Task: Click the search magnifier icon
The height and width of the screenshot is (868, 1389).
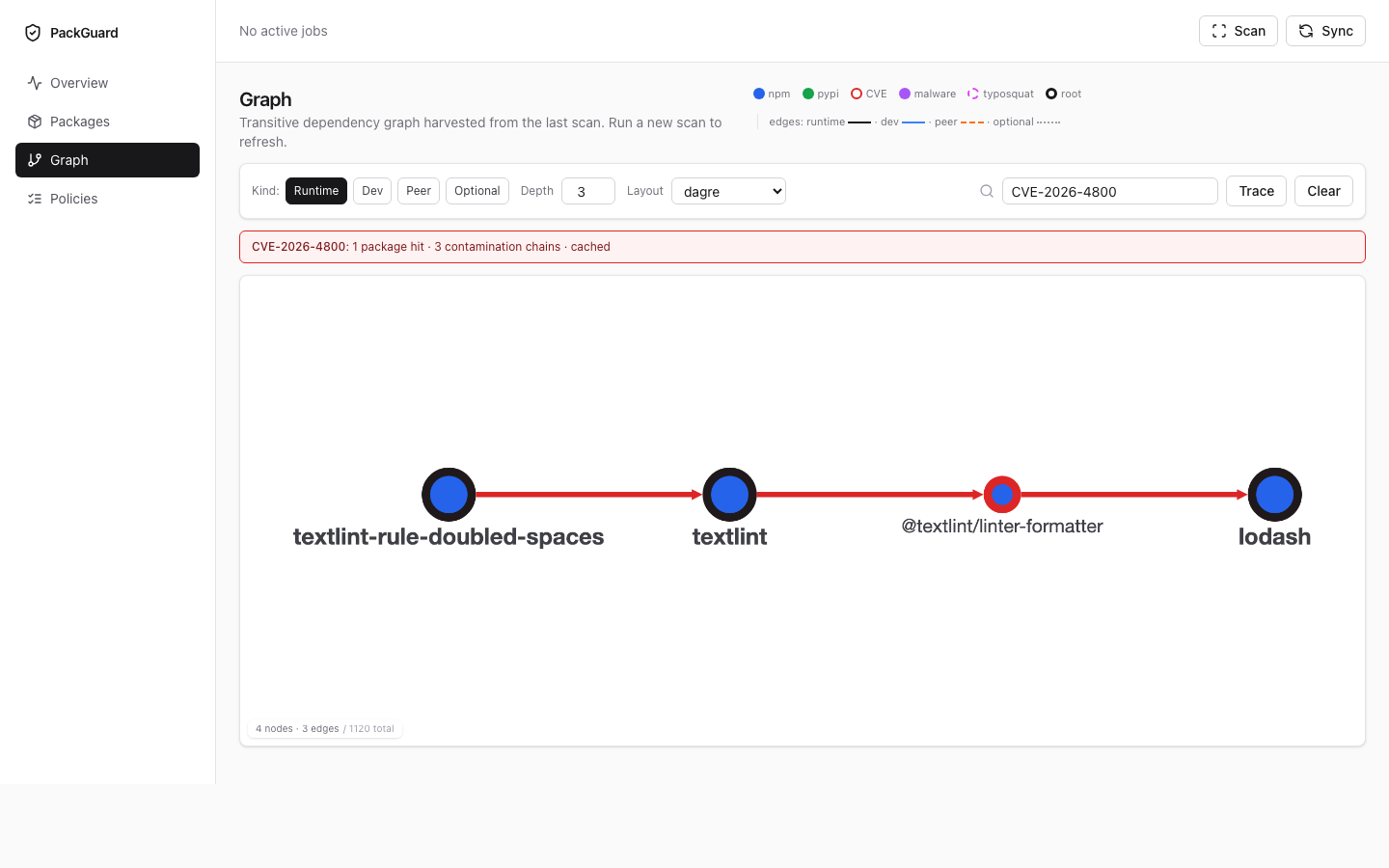Action: pyautogui.click(x=986, y=191)
